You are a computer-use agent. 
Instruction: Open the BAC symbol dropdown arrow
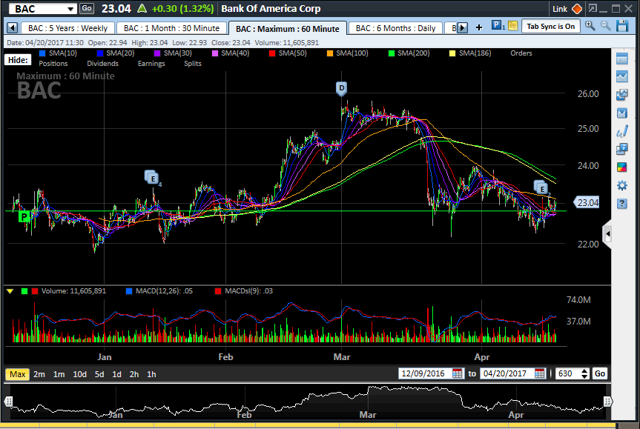(71, 9)
